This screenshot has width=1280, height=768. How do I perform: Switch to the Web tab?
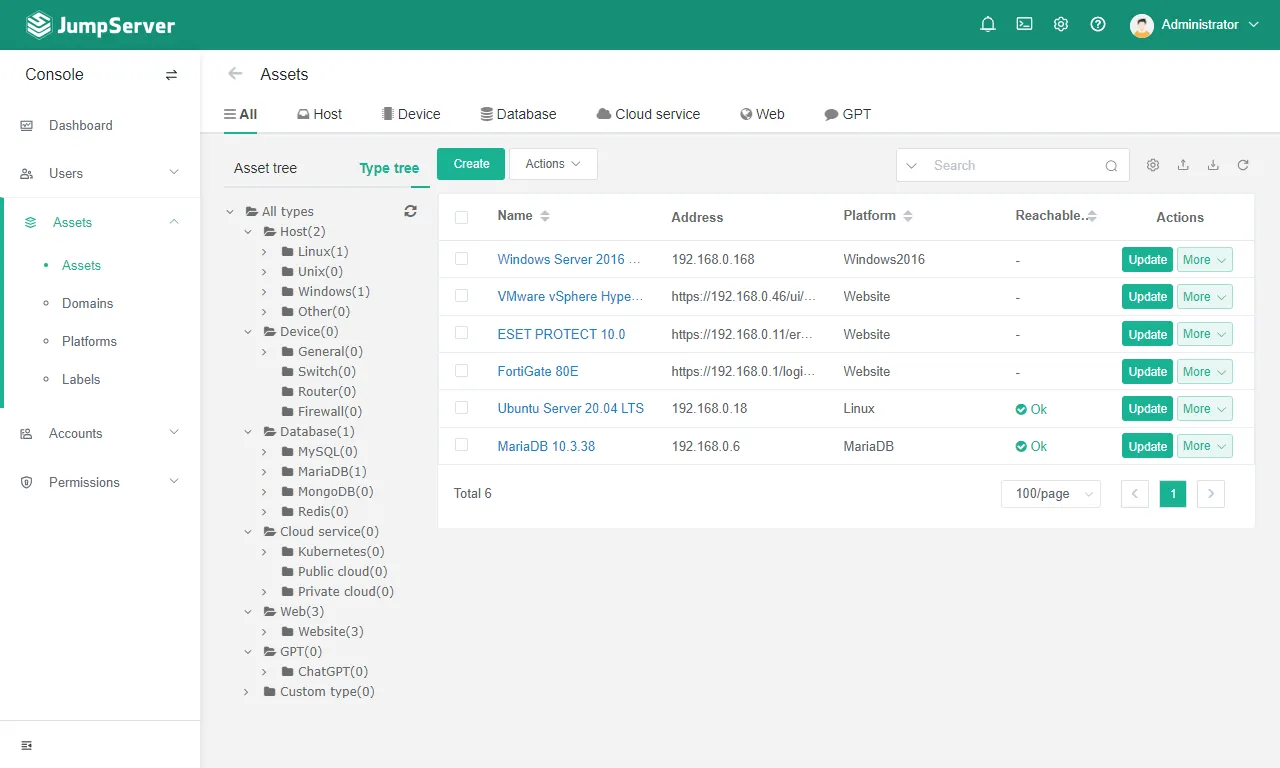[762, 114]
